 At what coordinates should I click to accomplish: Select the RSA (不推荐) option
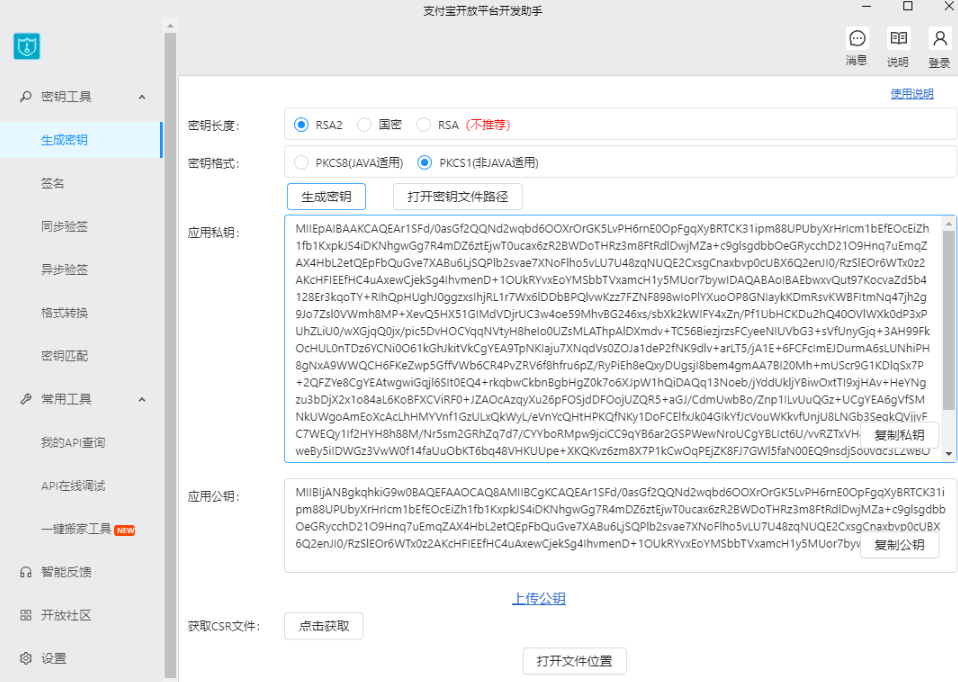[x=423, y=125]
